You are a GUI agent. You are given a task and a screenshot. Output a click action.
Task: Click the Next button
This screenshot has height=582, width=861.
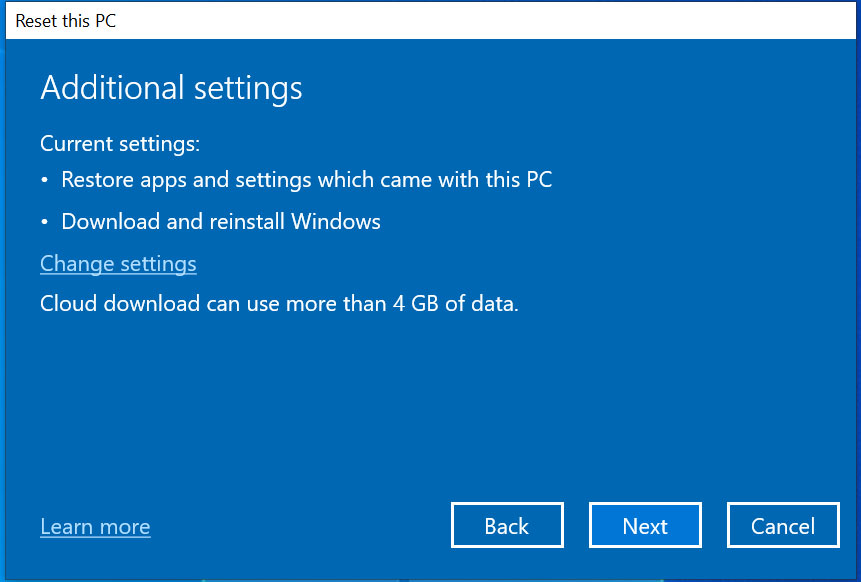[x=645, y=525]
